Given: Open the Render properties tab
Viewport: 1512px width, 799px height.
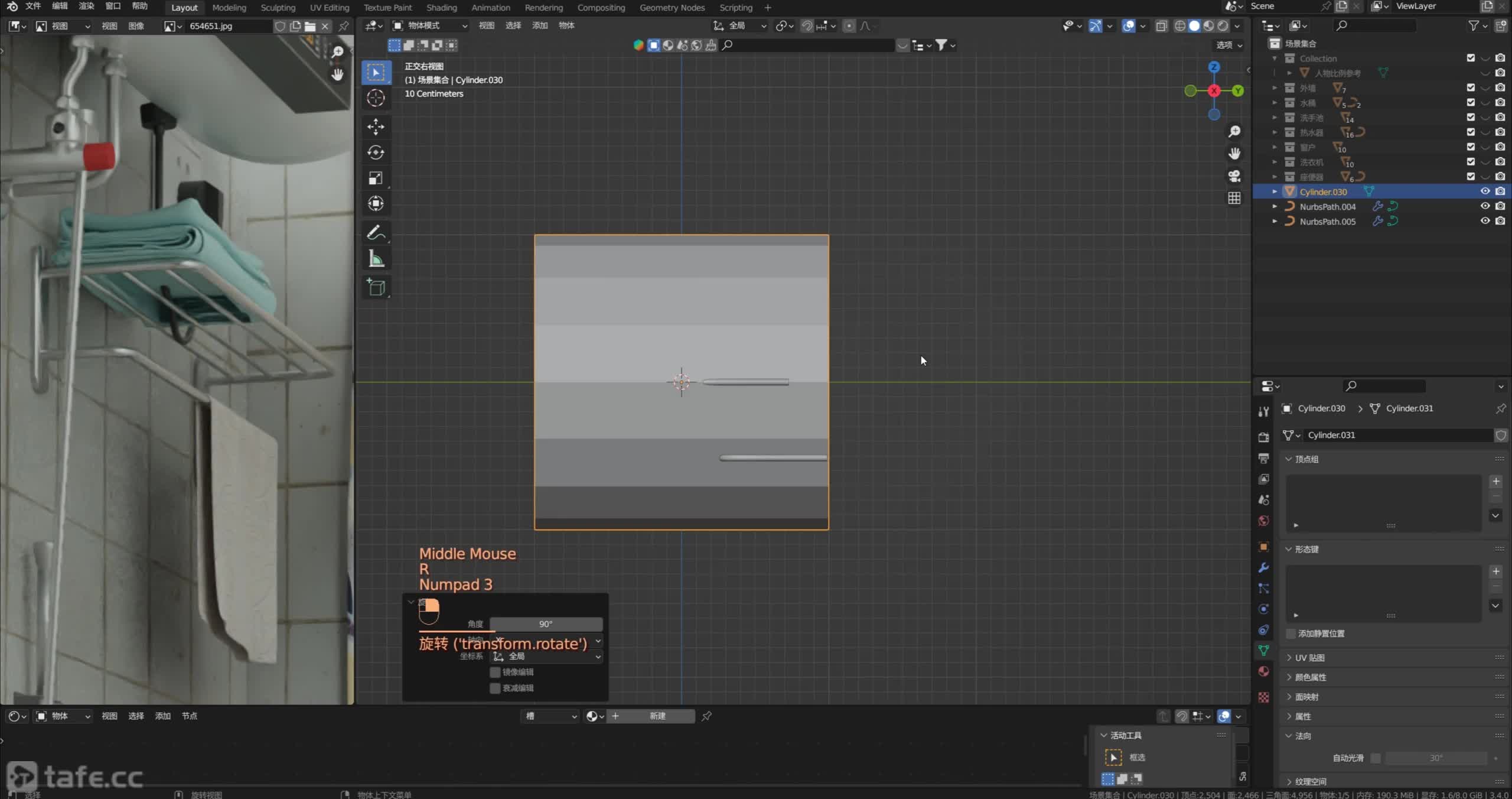Looking at the screenshot, I should pyautogui.click(x=1263, y=437).
